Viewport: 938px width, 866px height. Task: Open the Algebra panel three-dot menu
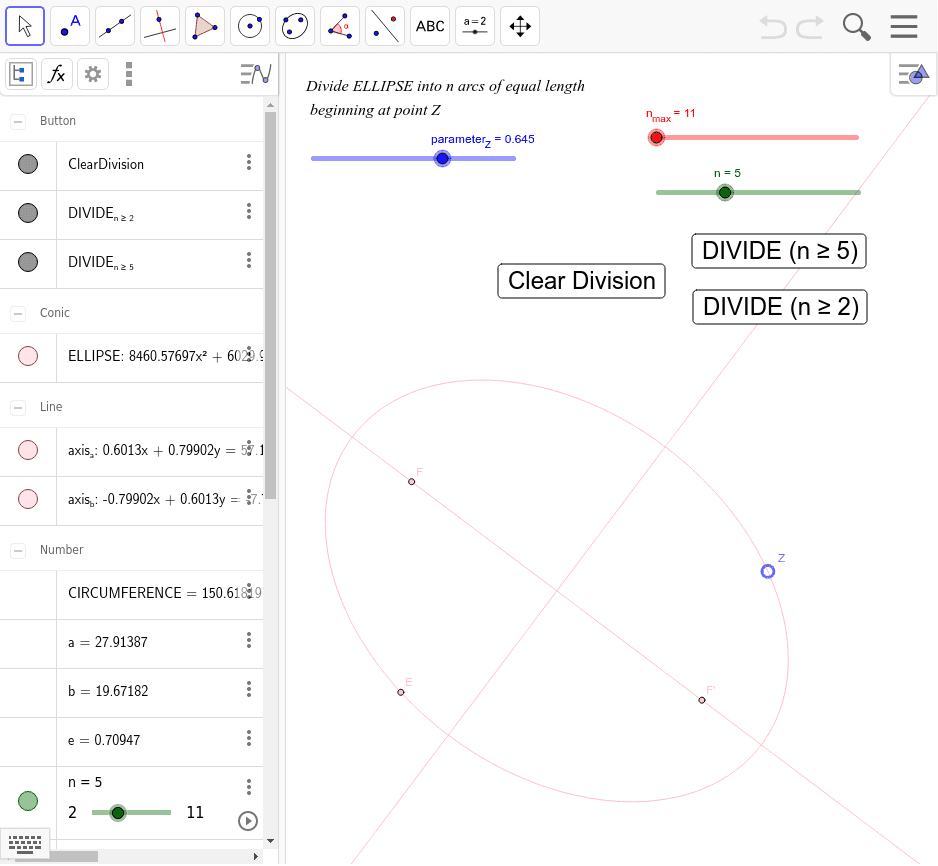(x=129, y=74)
